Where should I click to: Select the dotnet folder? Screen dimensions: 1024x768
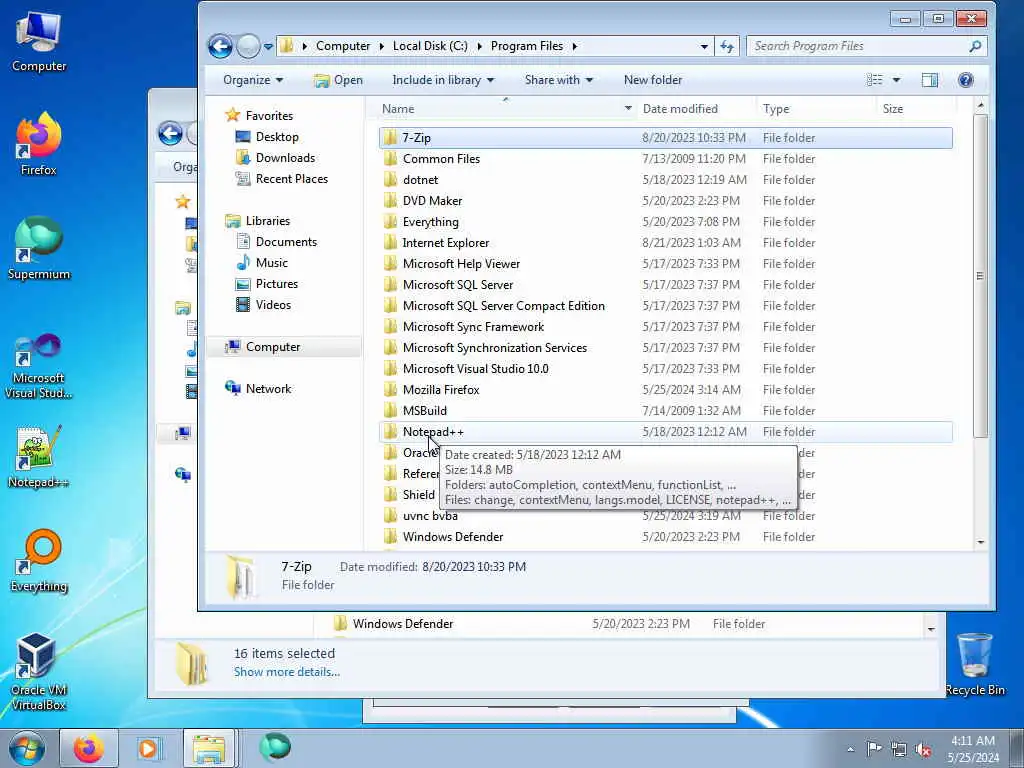click(x=420, y=180)
